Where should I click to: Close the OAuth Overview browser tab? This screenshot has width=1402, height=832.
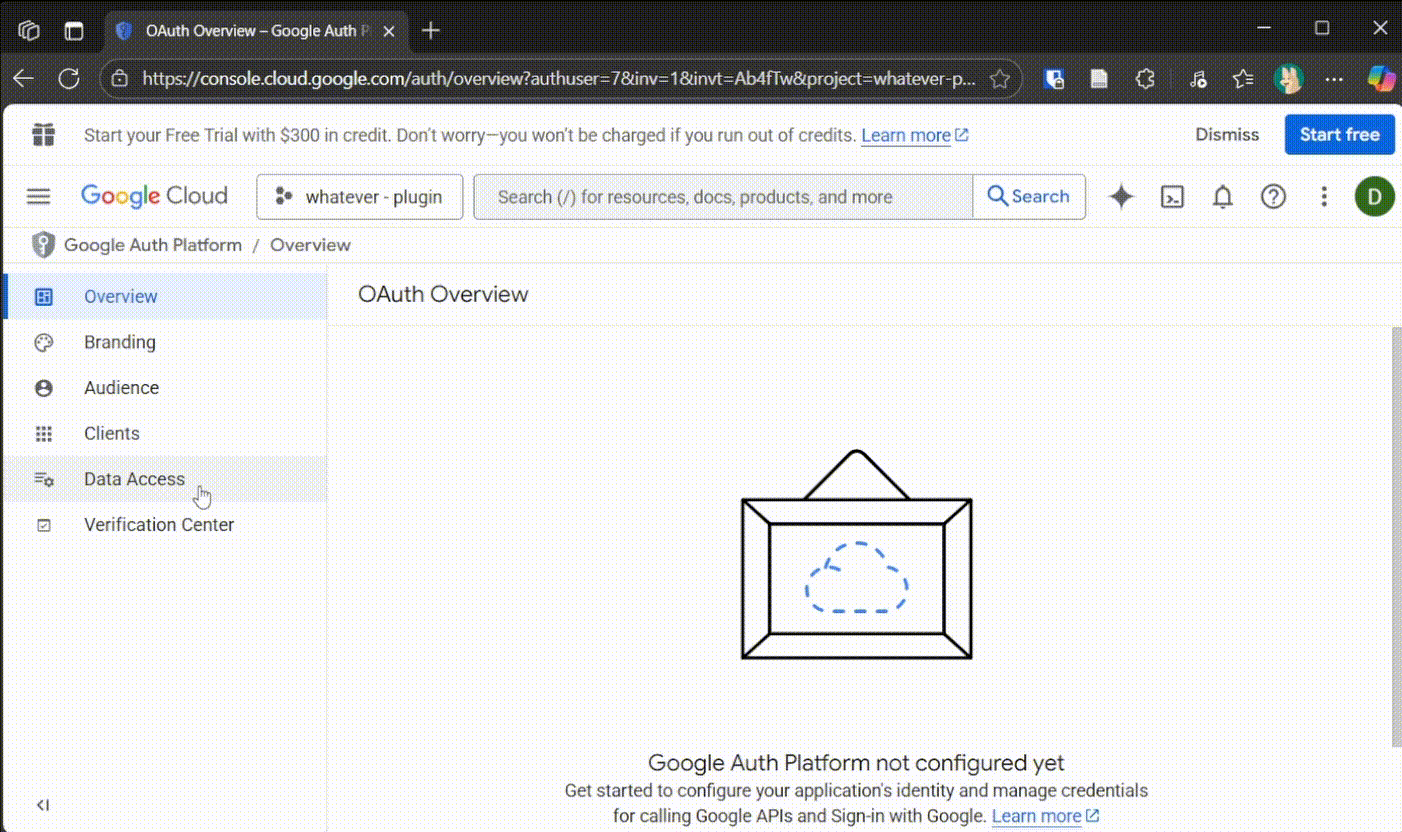coord(389,31)
